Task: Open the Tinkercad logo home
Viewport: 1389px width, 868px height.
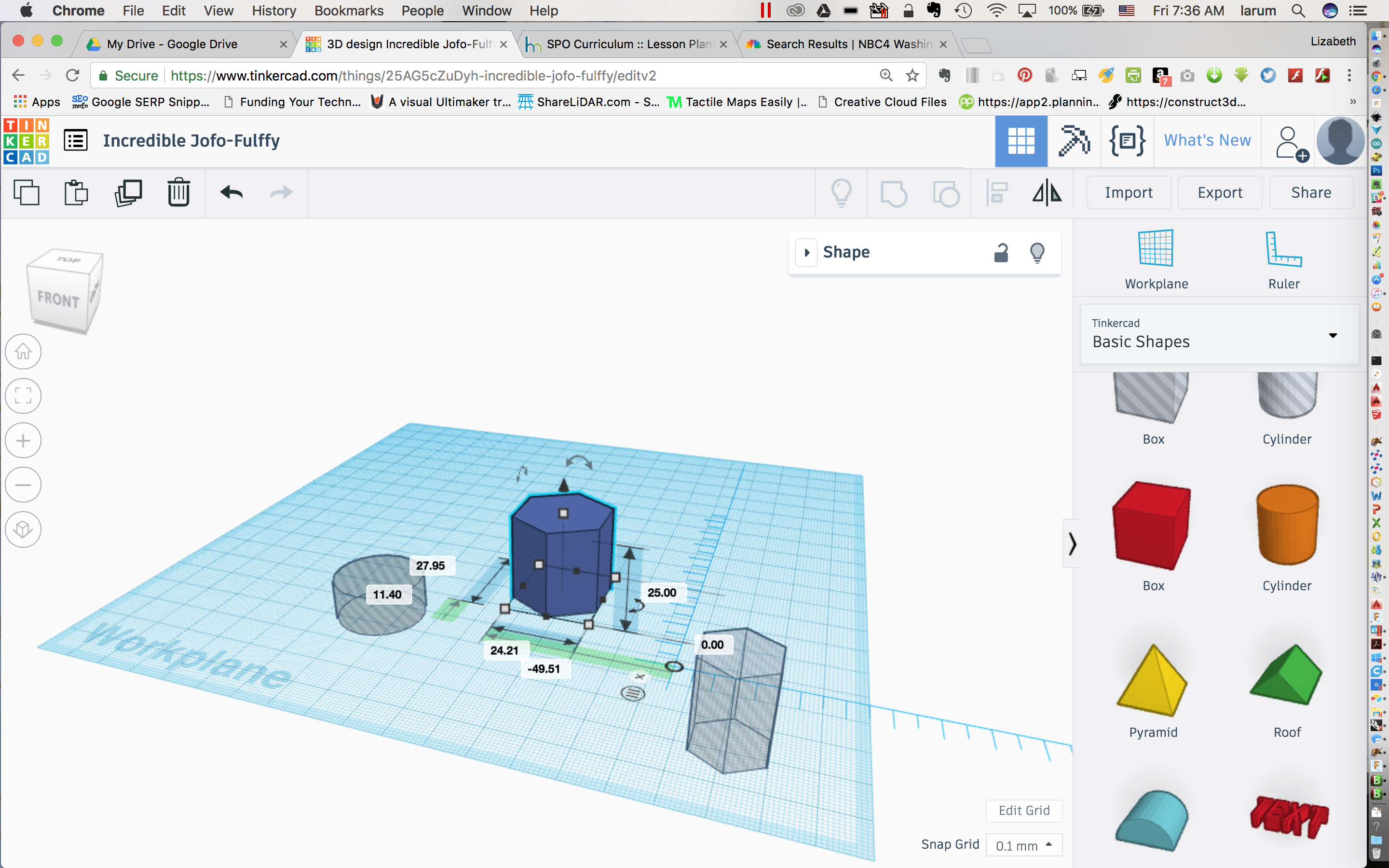Action: [26, 141]
